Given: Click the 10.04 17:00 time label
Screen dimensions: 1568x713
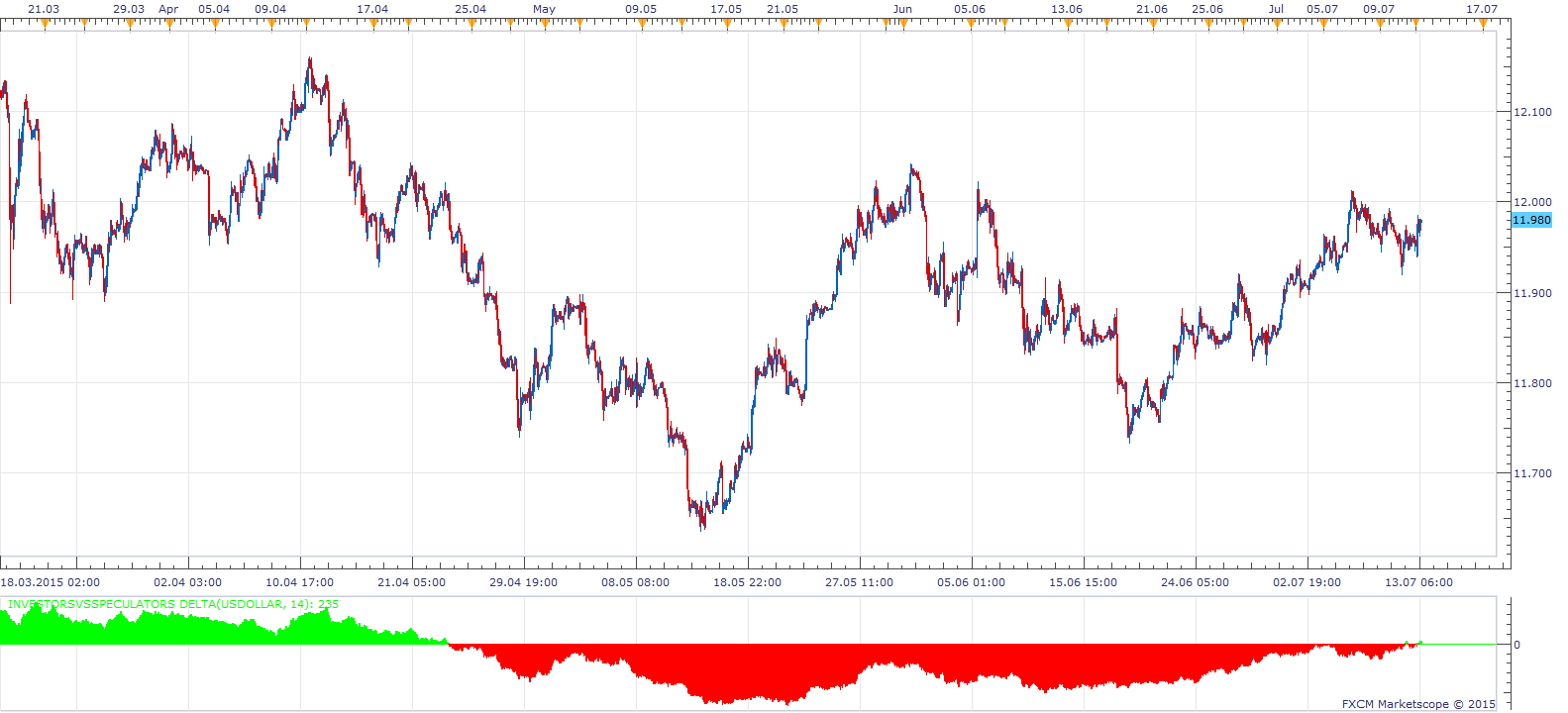Looking at the screenshot, I should pyautogui.click(x=300, y=582).
